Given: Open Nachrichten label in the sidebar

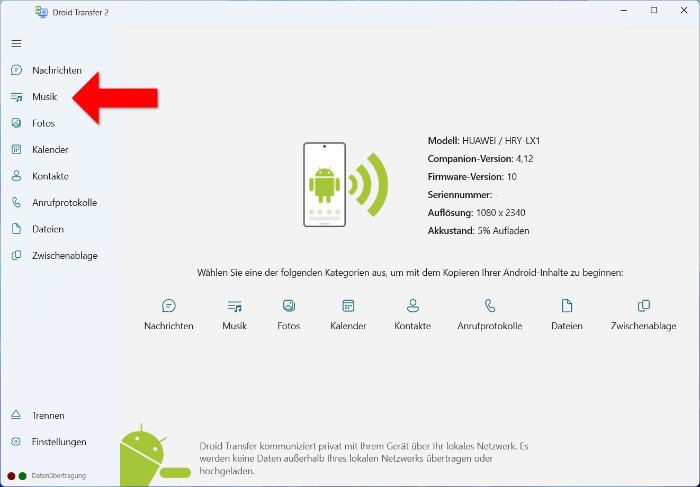Looking at the screenshot, I should pos(57,71).
